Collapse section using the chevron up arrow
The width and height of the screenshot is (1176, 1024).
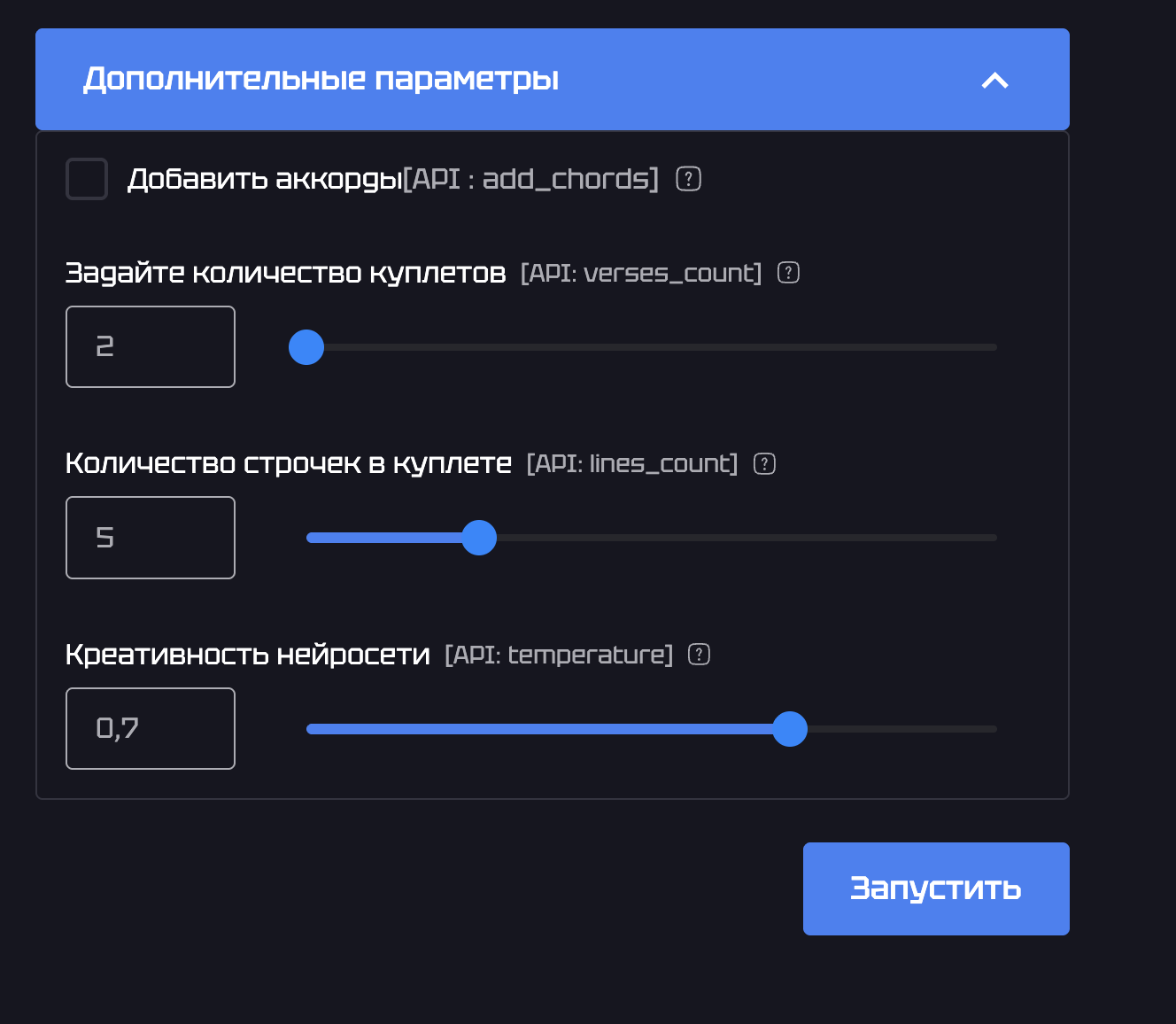(994, 81)
